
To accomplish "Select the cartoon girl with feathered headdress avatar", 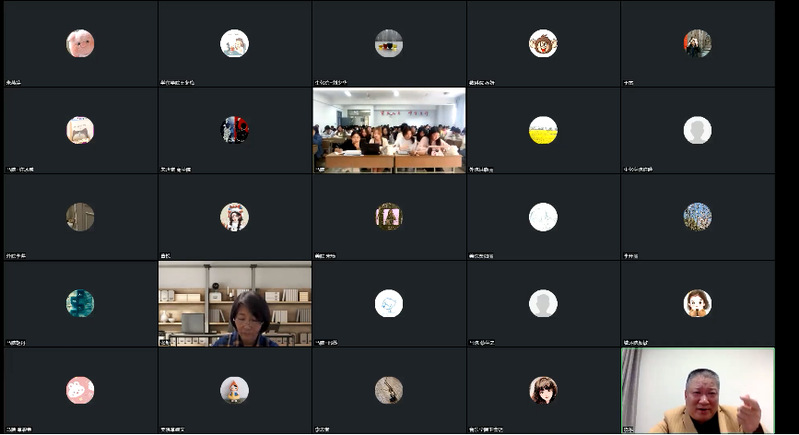I will coord(234,217).
